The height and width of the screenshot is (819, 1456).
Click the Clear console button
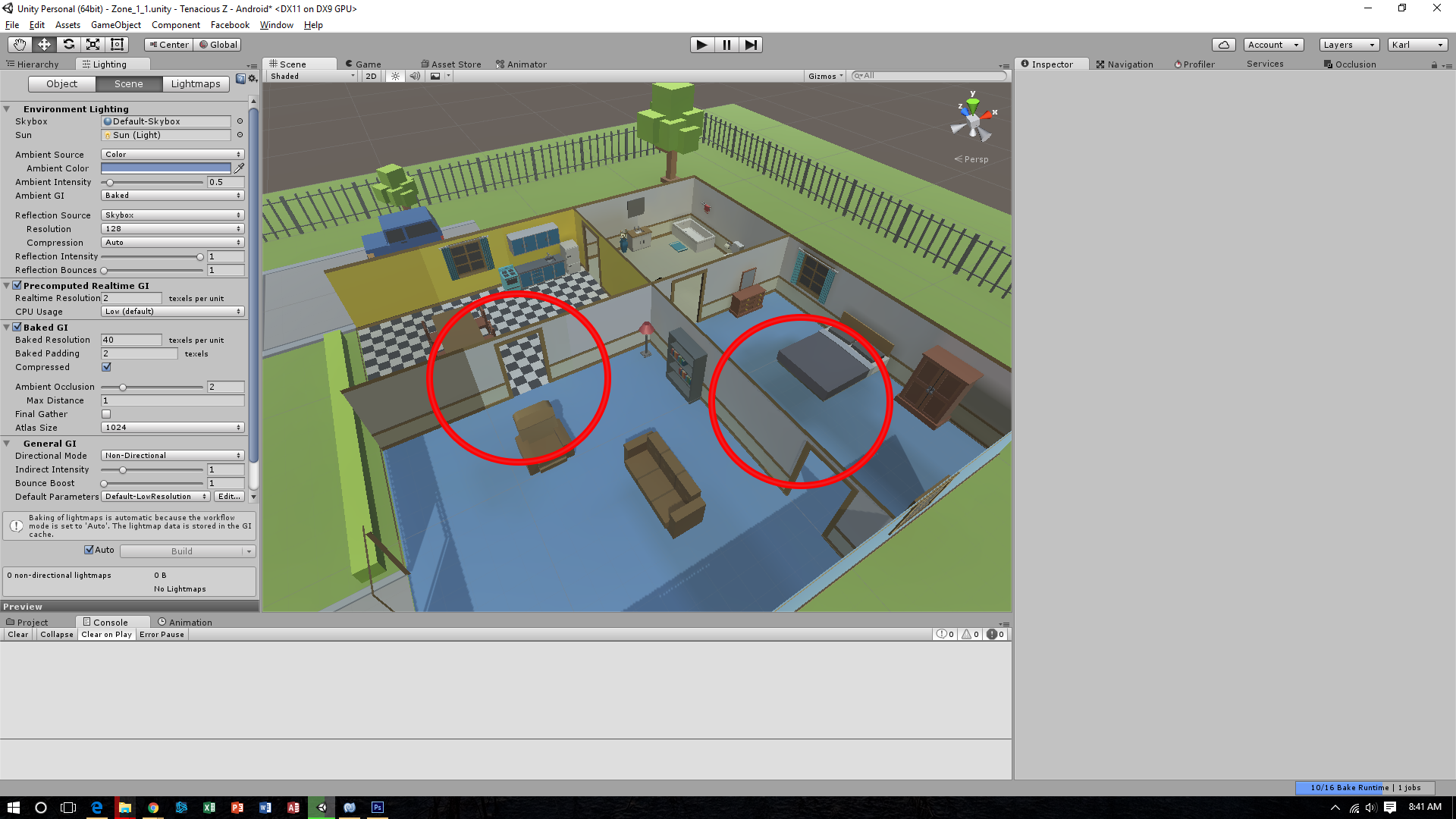(18, 635)
